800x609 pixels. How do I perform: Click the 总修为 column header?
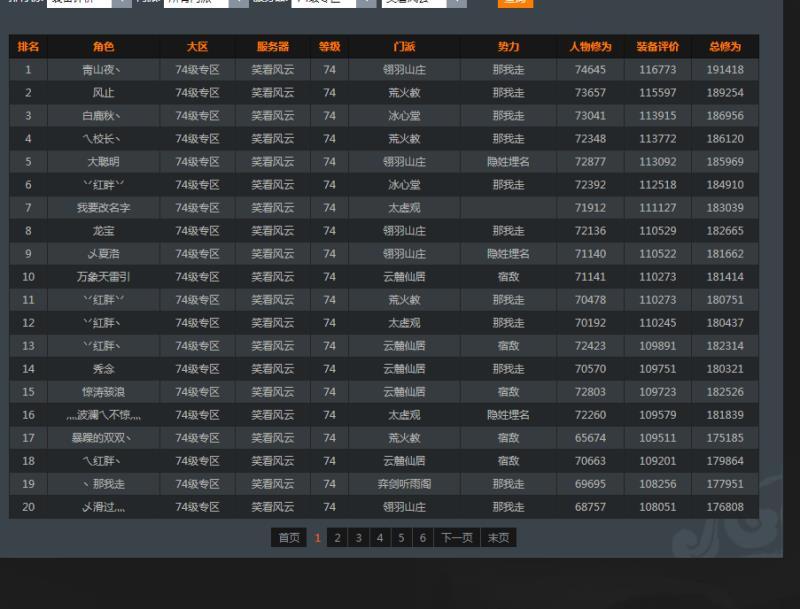click(x=725, y=47)
